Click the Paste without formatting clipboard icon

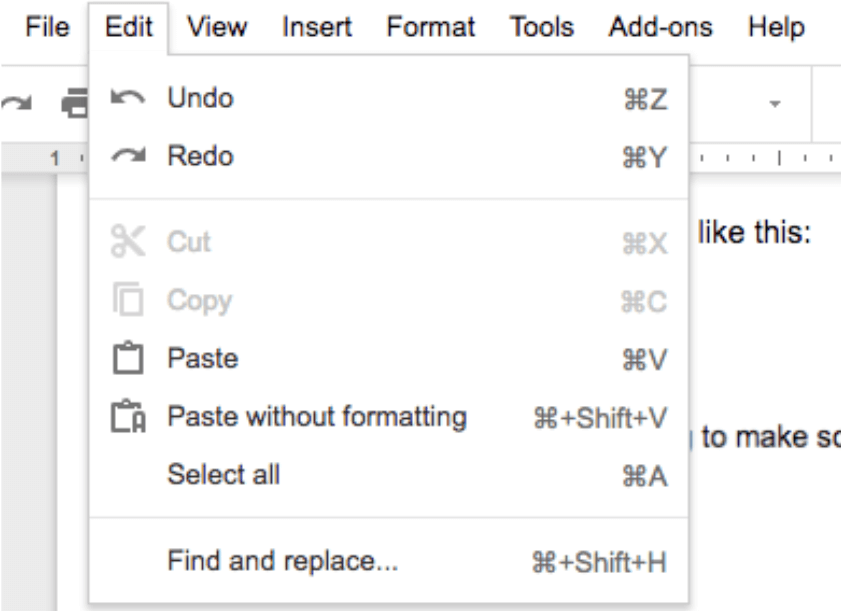pos(128,416)
